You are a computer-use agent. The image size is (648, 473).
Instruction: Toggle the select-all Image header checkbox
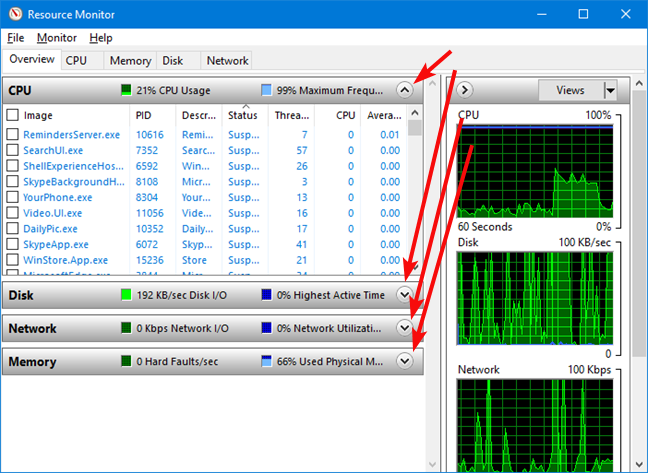(13, 115)
